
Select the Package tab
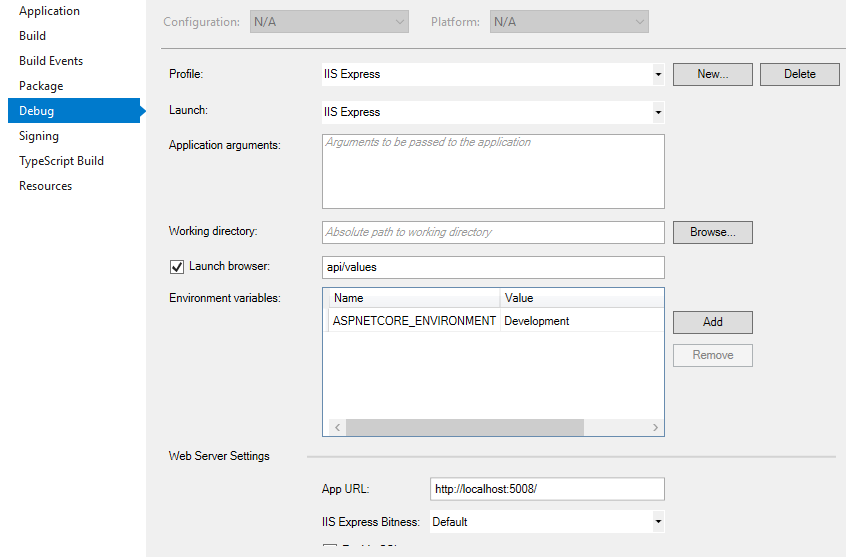pyautogui.click(x=41, y=86)
